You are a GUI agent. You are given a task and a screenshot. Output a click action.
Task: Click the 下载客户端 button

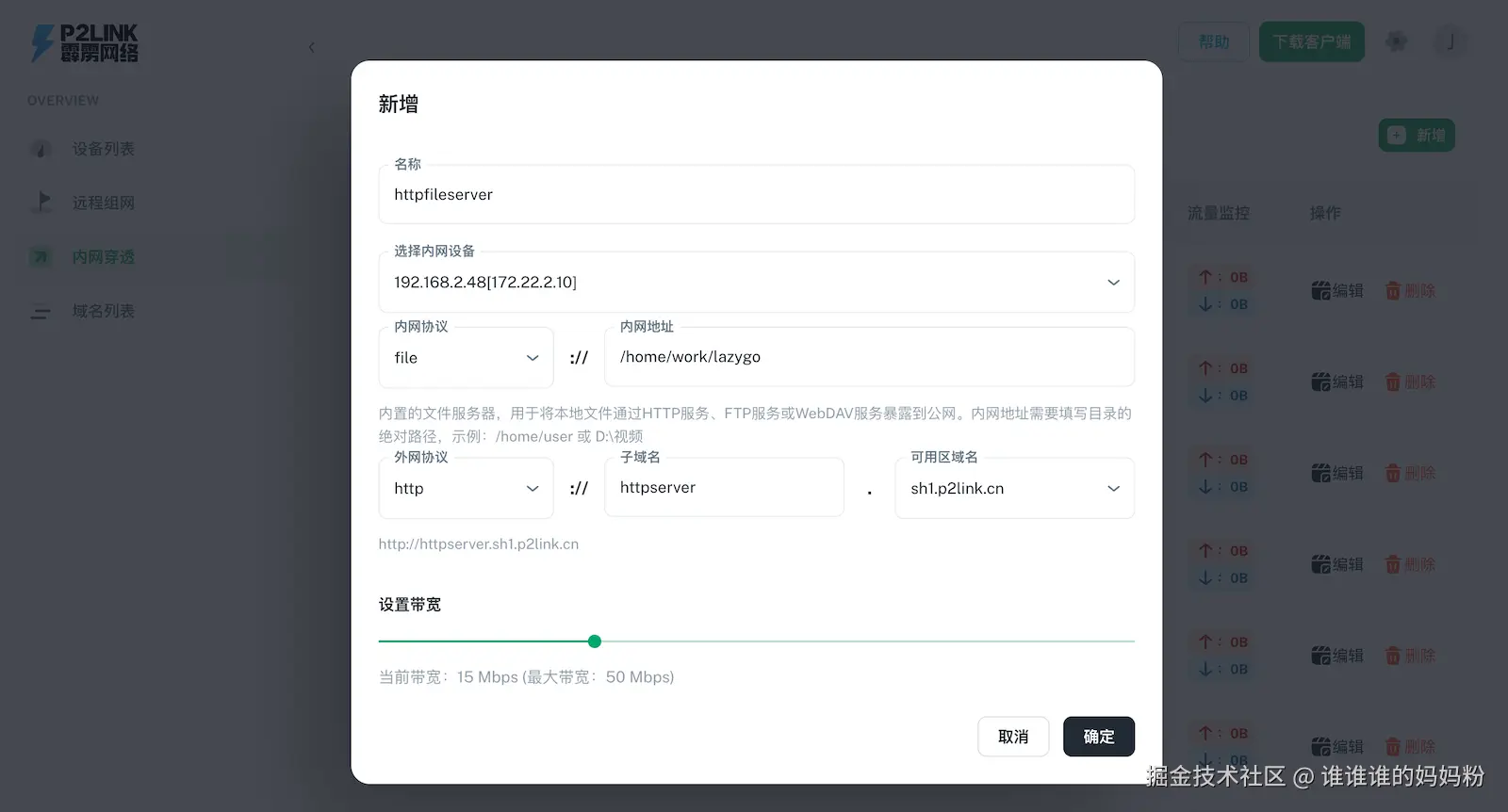click(1311, 42)
